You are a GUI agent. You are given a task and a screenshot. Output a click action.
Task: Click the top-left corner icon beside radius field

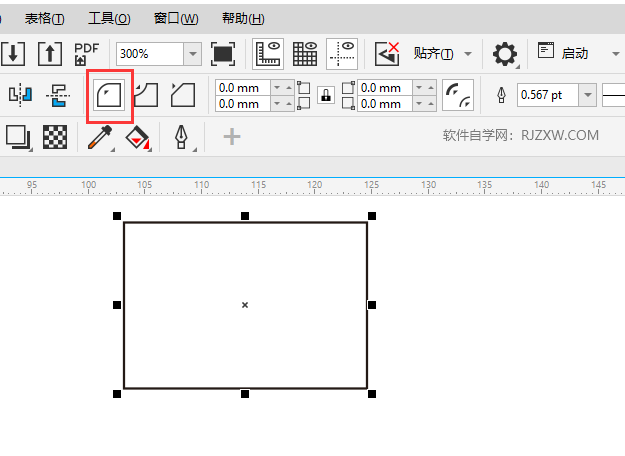304,87
